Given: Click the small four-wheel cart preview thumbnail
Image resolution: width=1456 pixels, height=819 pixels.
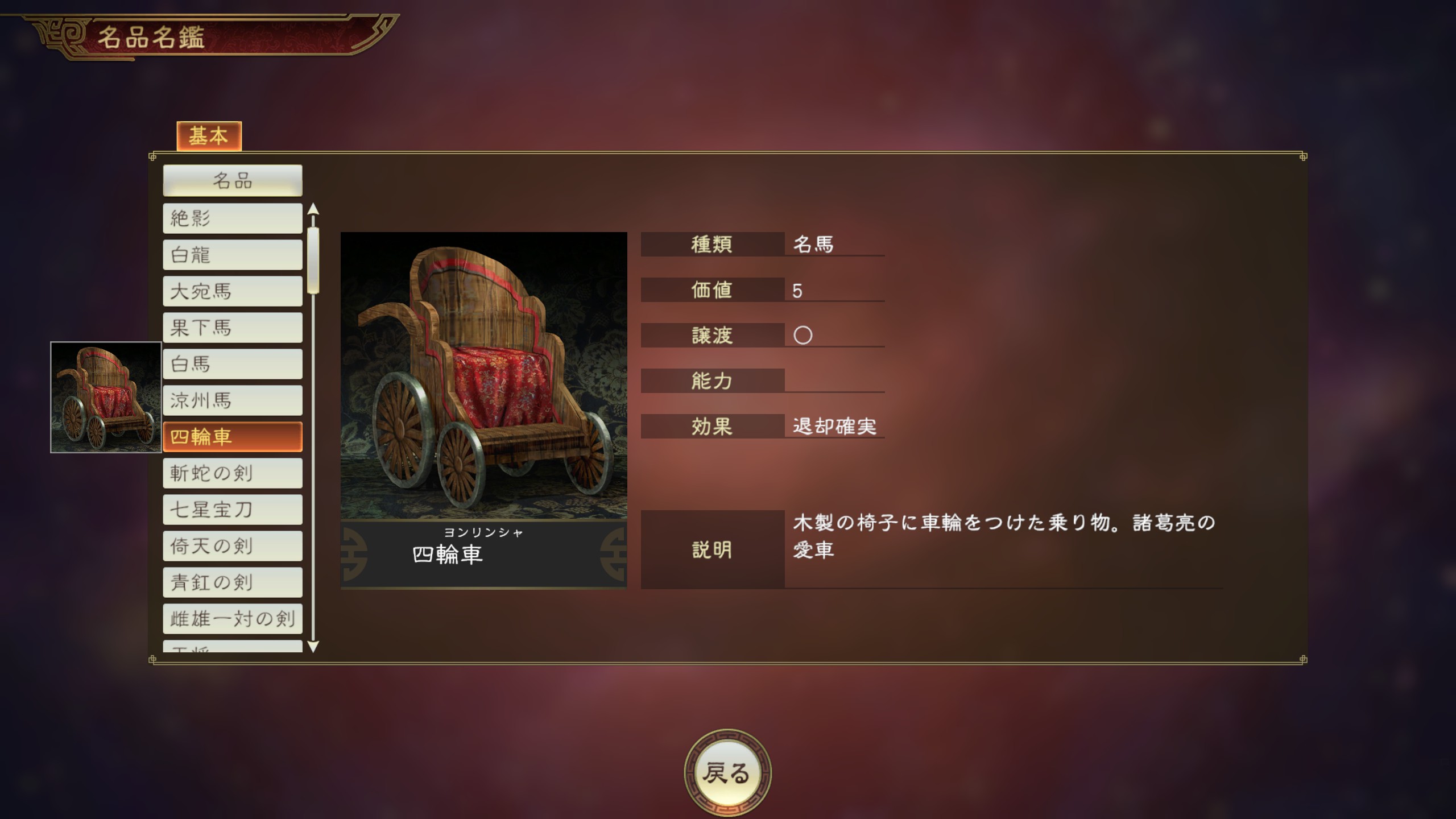Looking at the screenshot, I should click(106, 397).
